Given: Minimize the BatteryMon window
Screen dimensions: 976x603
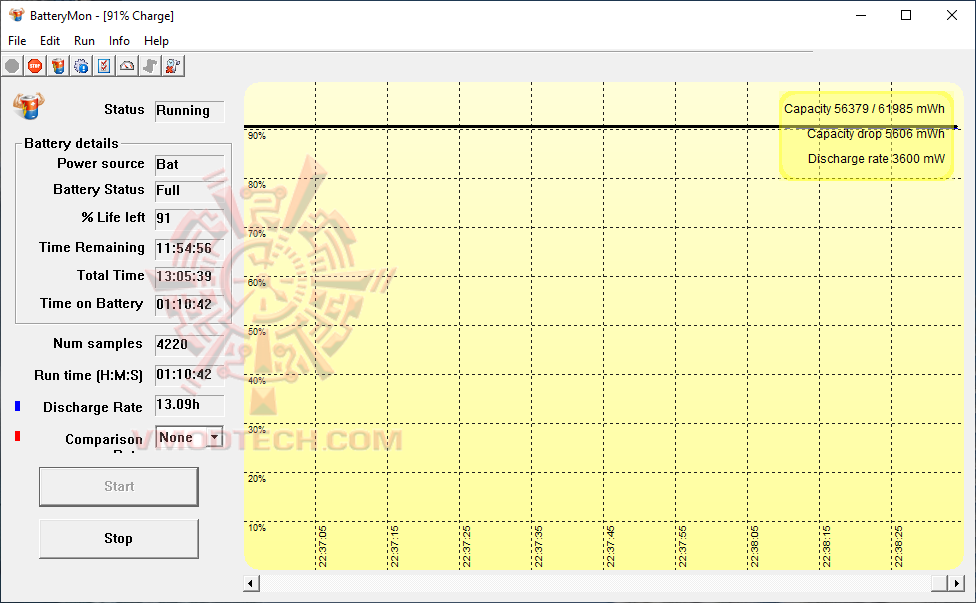Looking at the screenshot, I should (861, 16).
